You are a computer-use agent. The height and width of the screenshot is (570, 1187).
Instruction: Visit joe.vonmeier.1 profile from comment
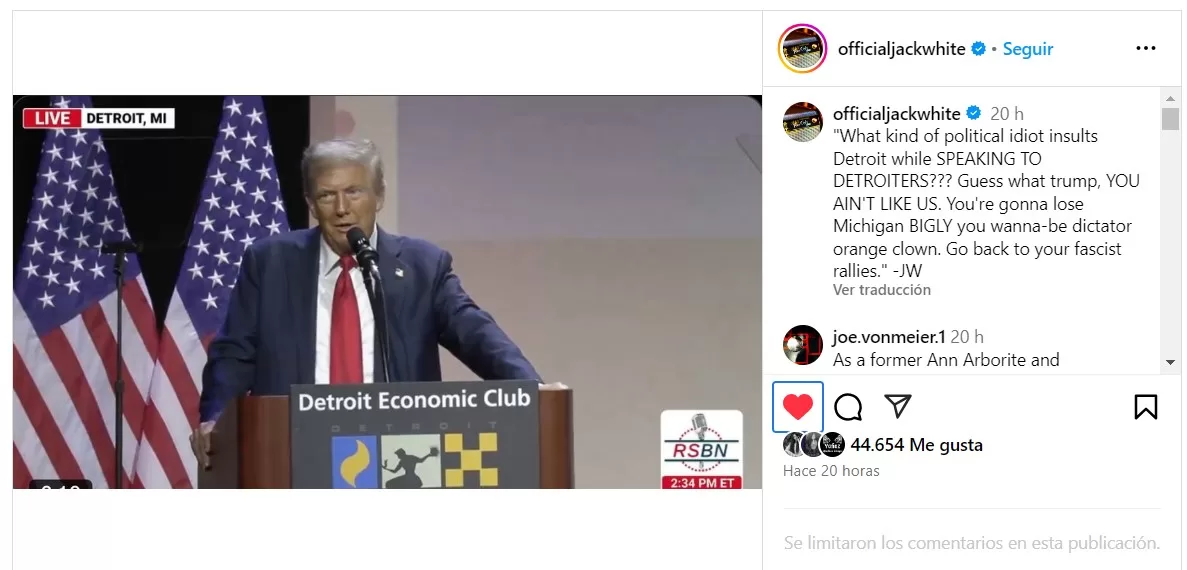tap(889, 337)
